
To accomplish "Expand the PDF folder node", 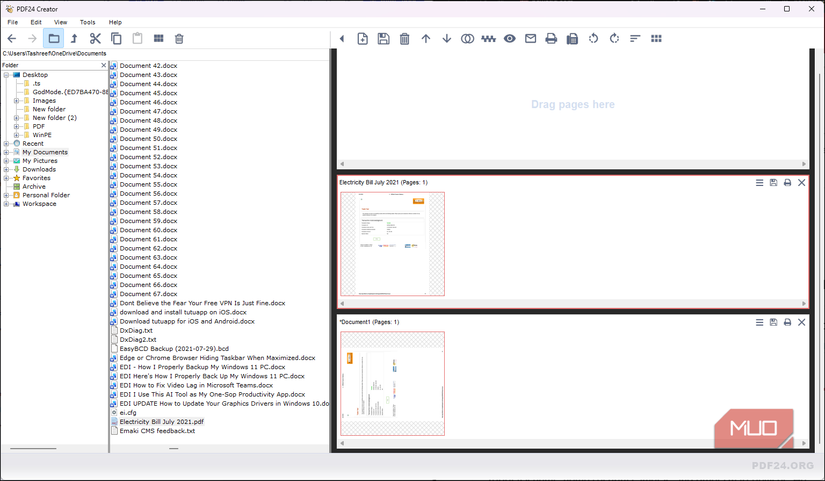I will (16, 126).
